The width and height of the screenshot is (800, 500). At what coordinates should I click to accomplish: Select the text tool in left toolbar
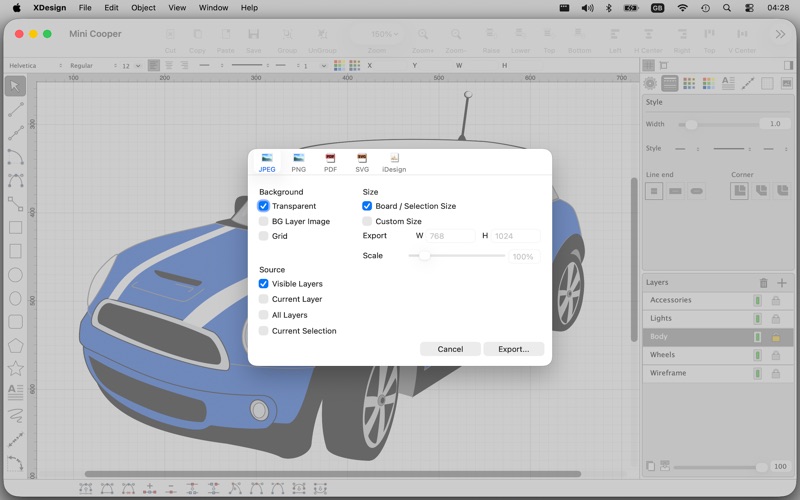pos(15,391)
